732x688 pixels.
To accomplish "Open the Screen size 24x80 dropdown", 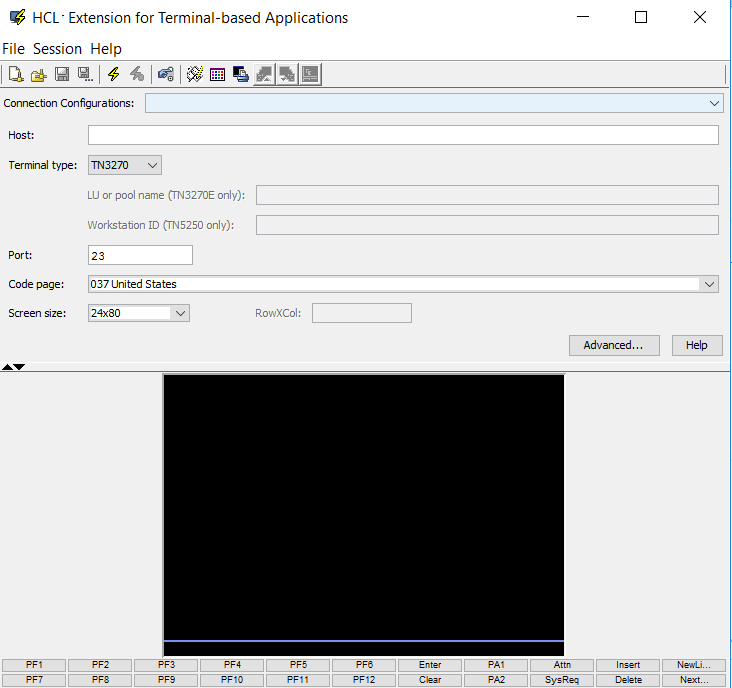I will pos(180,313).
